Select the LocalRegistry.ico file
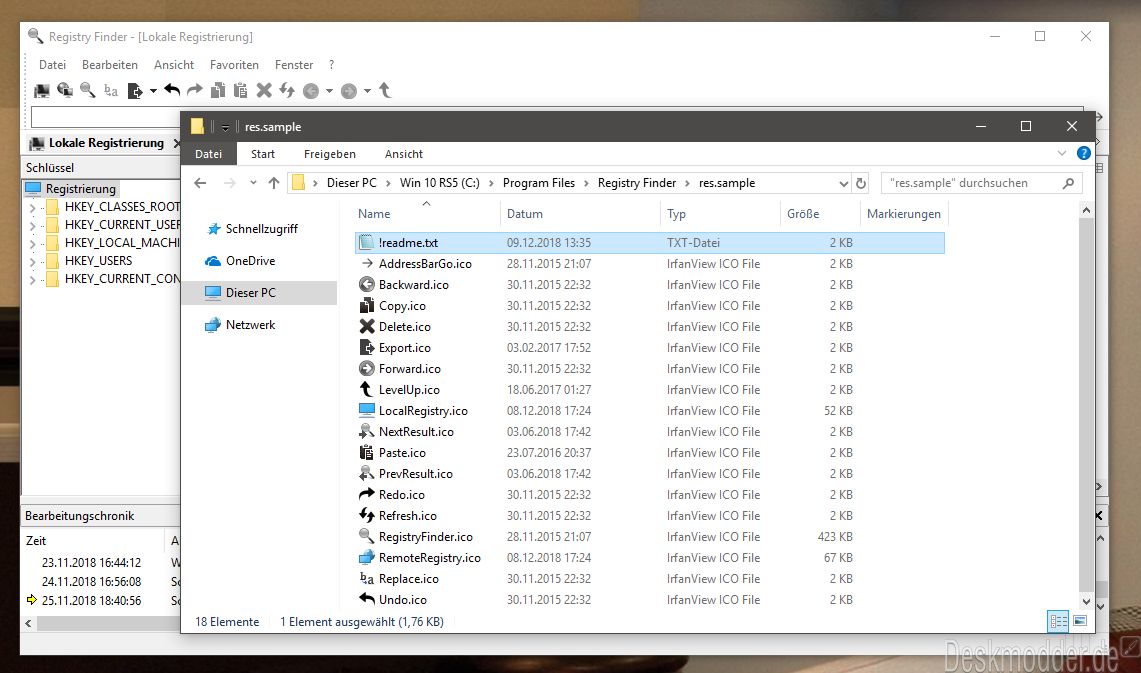The image size is (1141, 673). pyautogui.click(x=650, y=411)
